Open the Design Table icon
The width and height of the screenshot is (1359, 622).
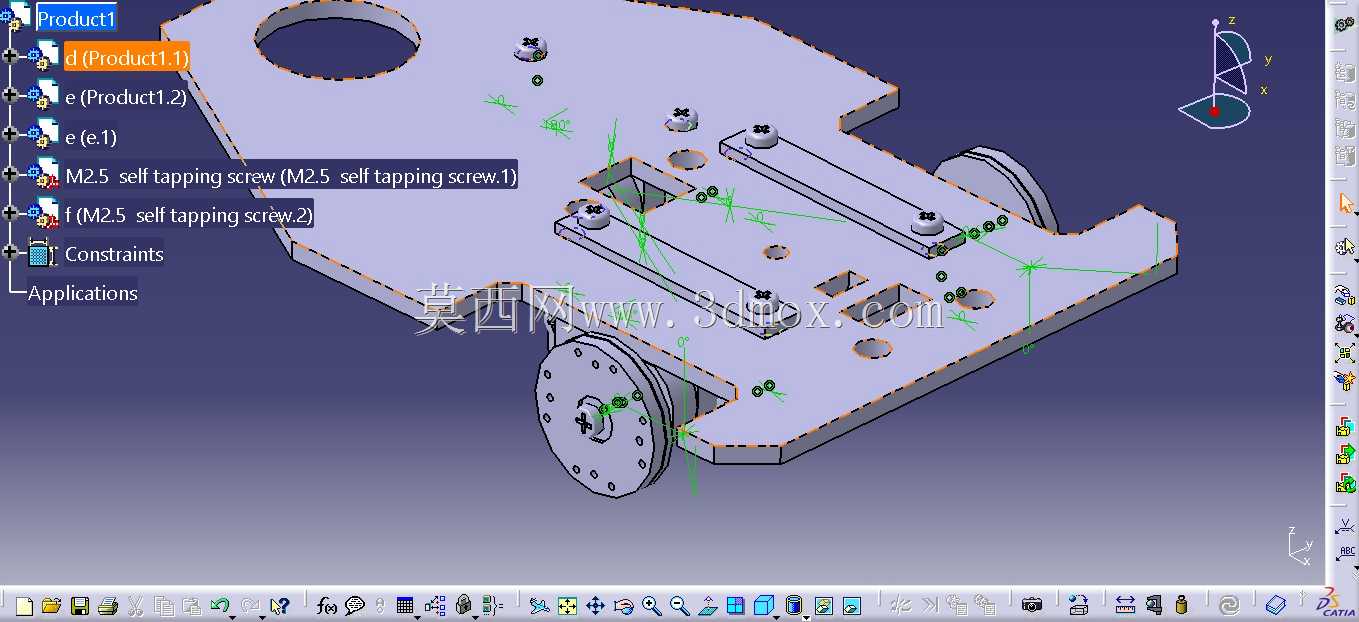click(405, 605)
